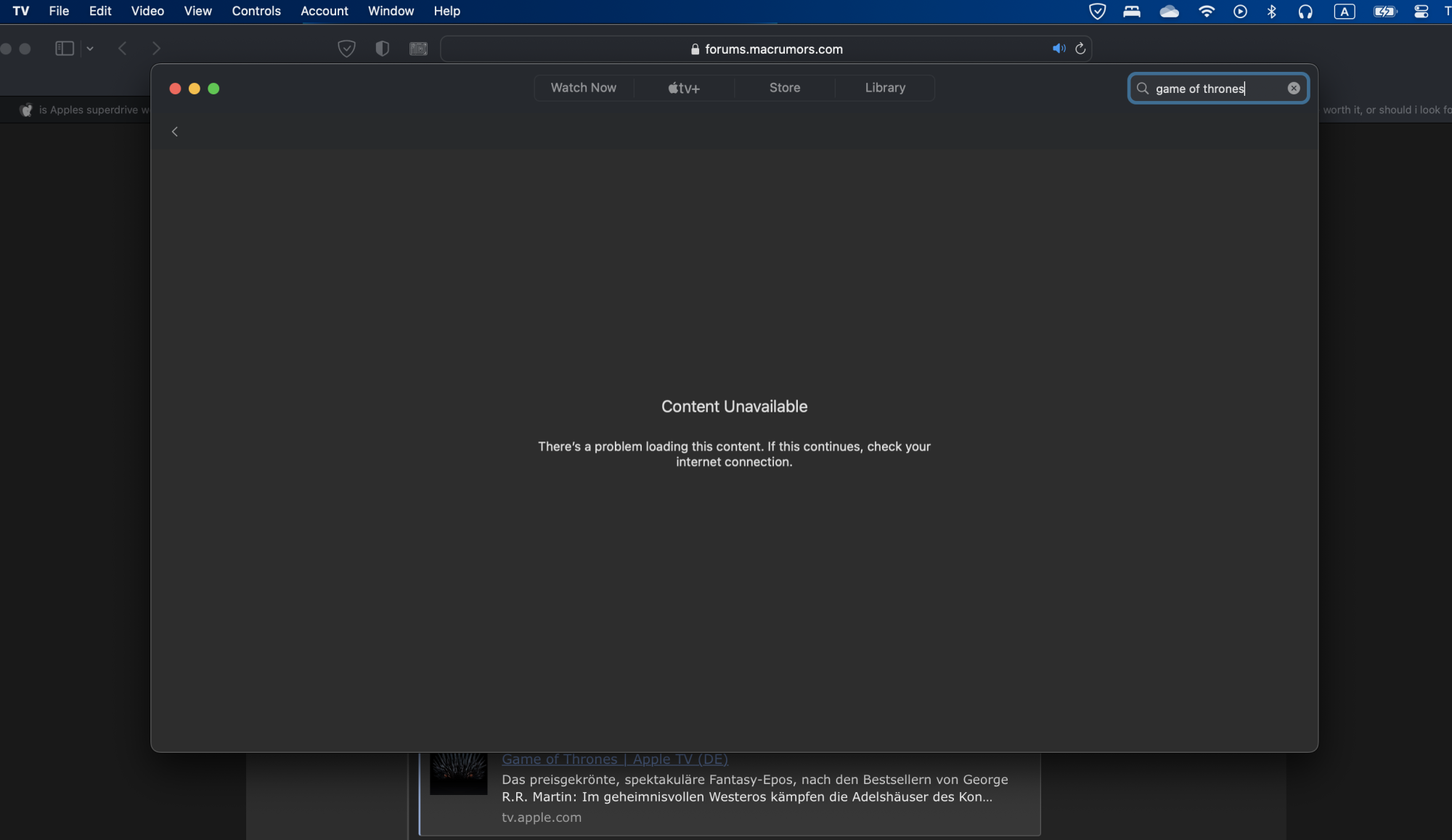
Task: Open the iCloud status menu icon
Action: click(x=1169, y=11)
